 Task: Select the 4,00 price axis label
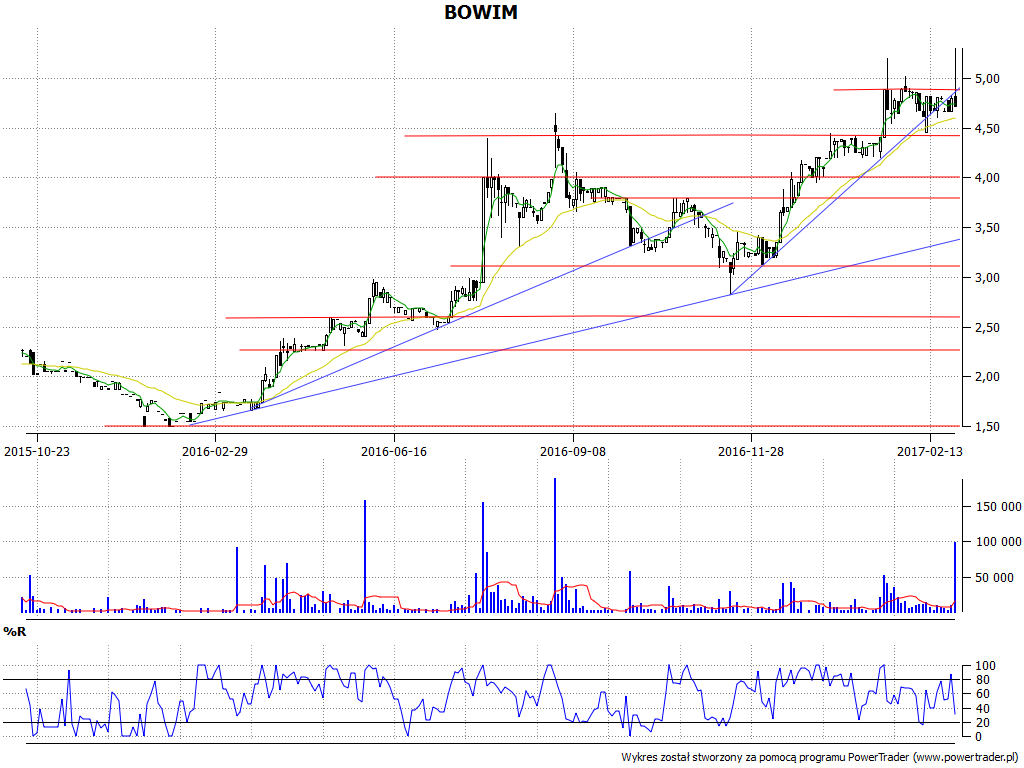coord(987,178)
